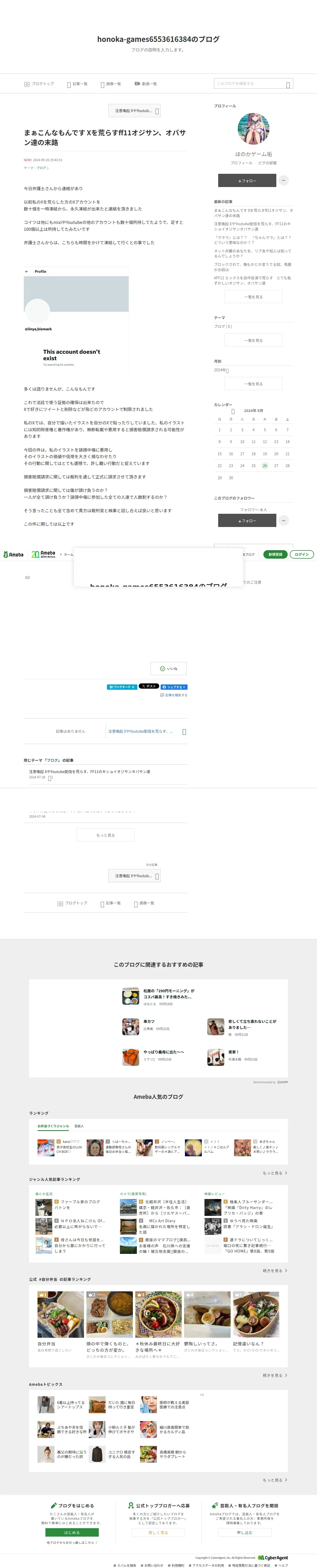Open the ほのかゲーム垢 profile name link

254,154
